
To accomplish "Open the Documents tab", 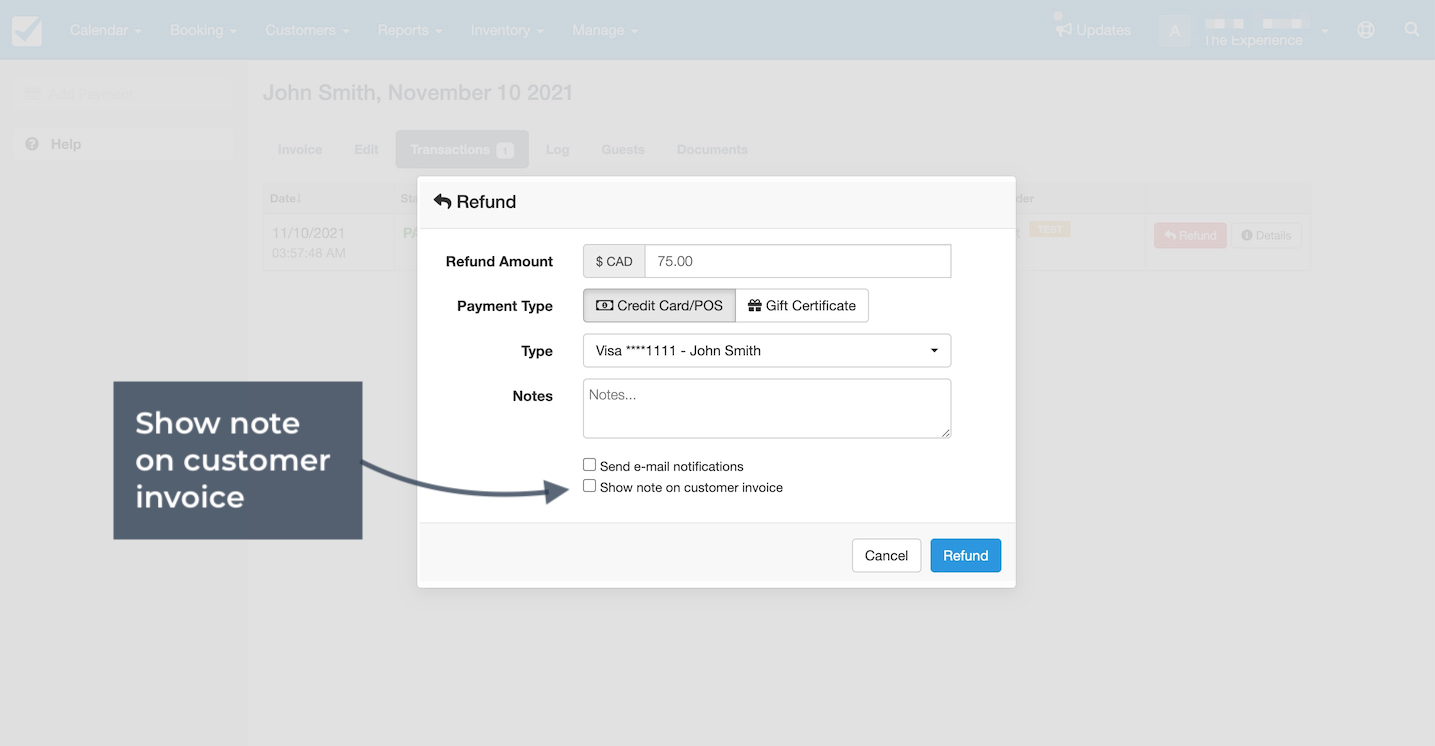I will pyautogui.click(x=712, y=149).
